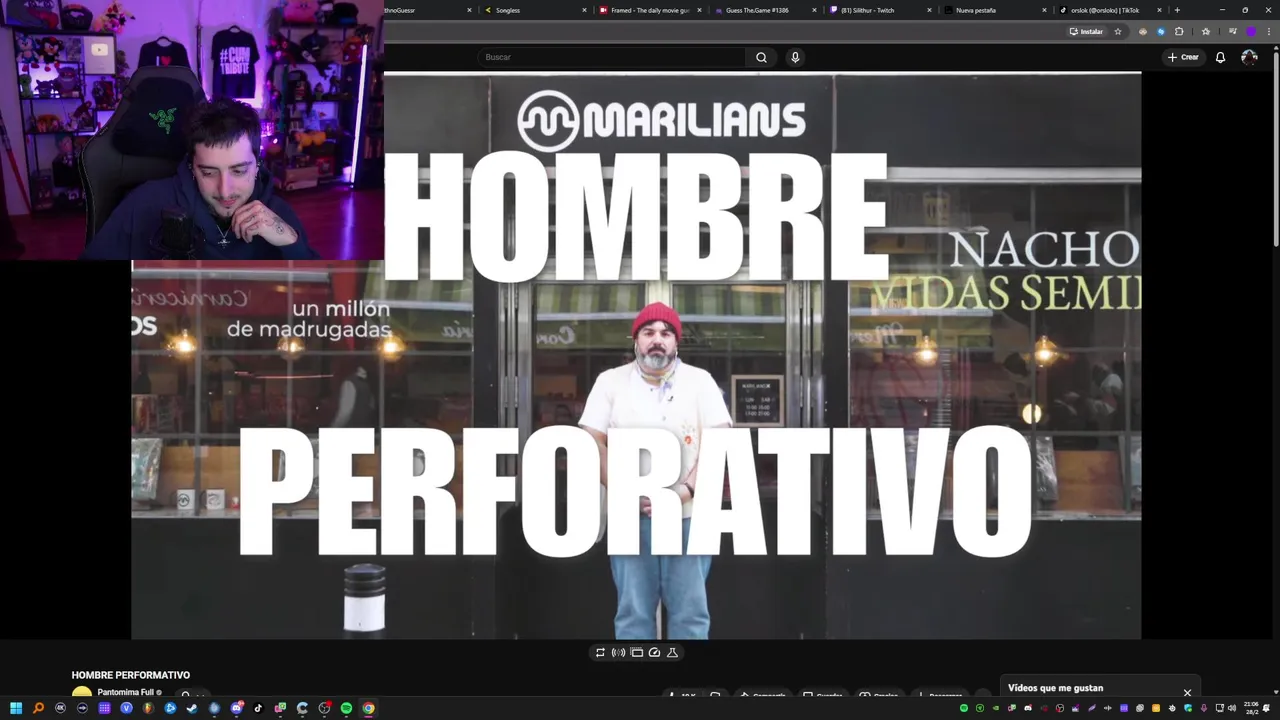
Task: Click the YouTube search magnifier button
Action: pyautogui.click(x=761, y=57)
